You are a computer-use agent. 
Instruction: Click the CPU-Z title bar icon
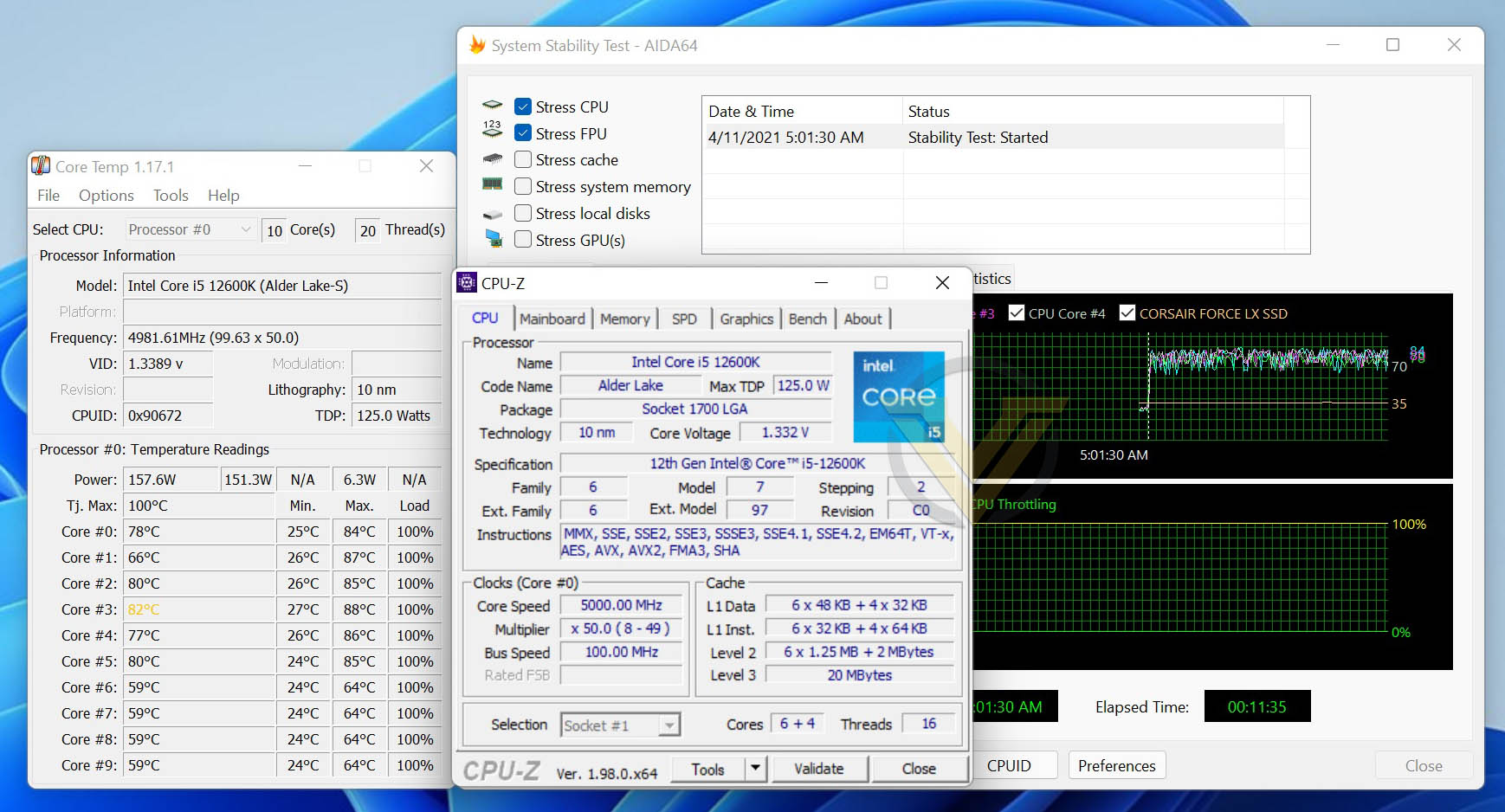(467, 282)
